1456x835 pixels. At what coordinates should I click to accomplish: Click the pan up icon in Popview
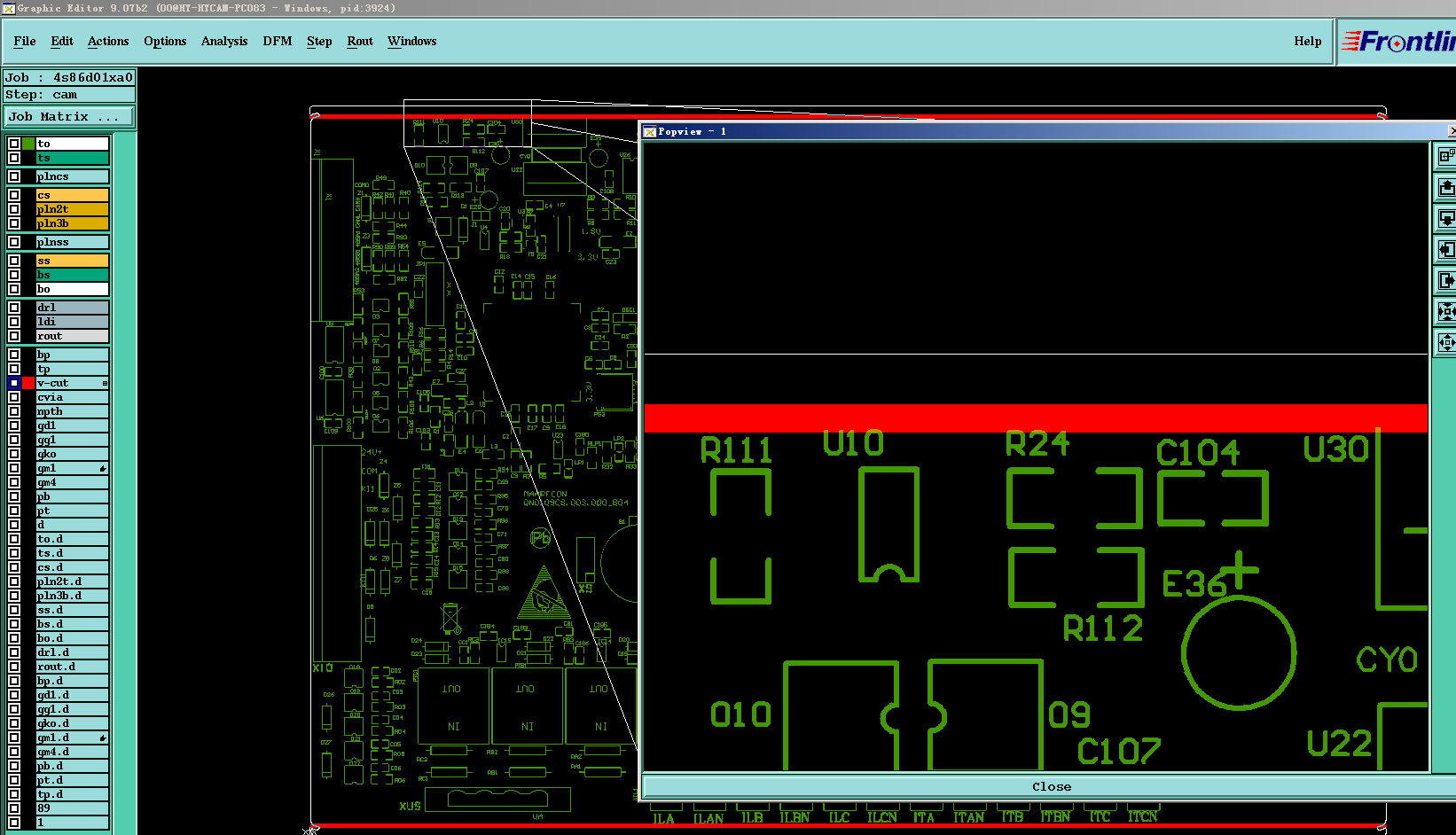pyautogui.click(x=1446, y=187)
